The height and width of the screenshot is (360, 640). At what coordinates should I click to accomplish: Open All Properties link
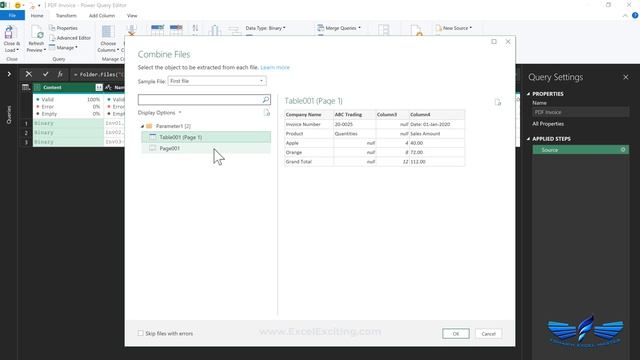[x=548, y=124]
